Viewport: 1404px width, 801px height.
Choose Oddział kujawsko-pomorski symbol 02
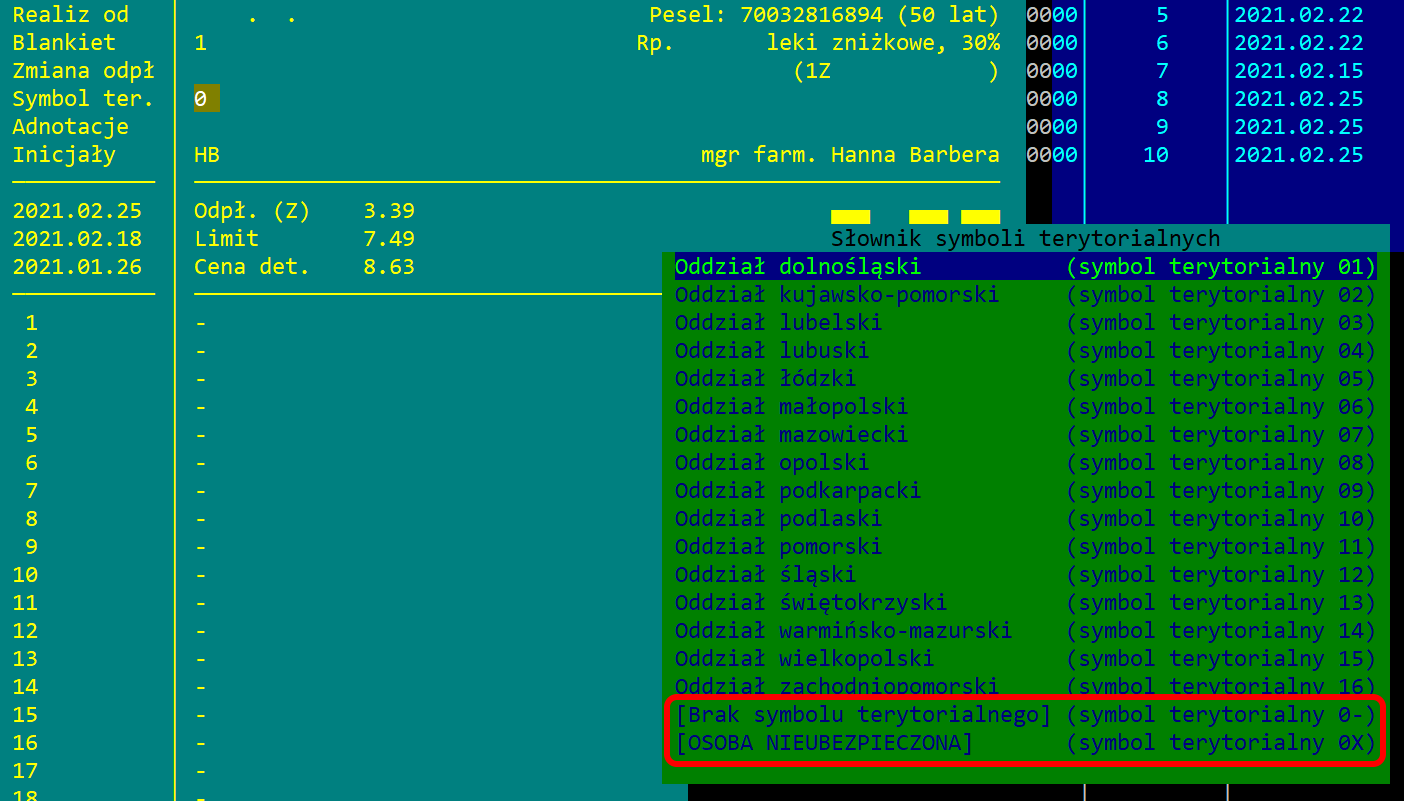click(x=1025, y=295)
